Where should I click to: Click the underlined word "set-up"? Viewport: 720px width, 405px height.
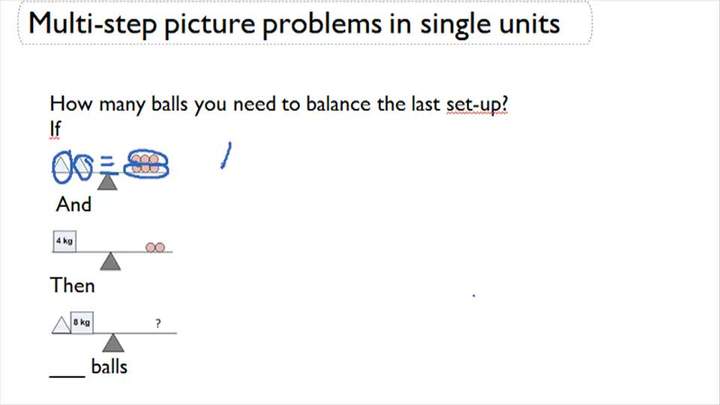477,104
